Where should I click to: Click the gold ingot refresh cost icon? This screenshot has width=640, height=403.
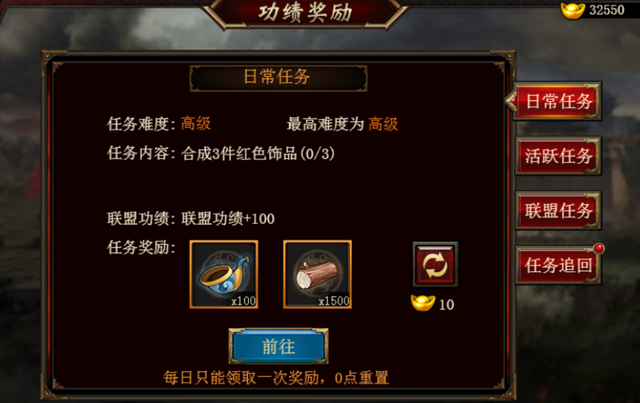[423, 303]
